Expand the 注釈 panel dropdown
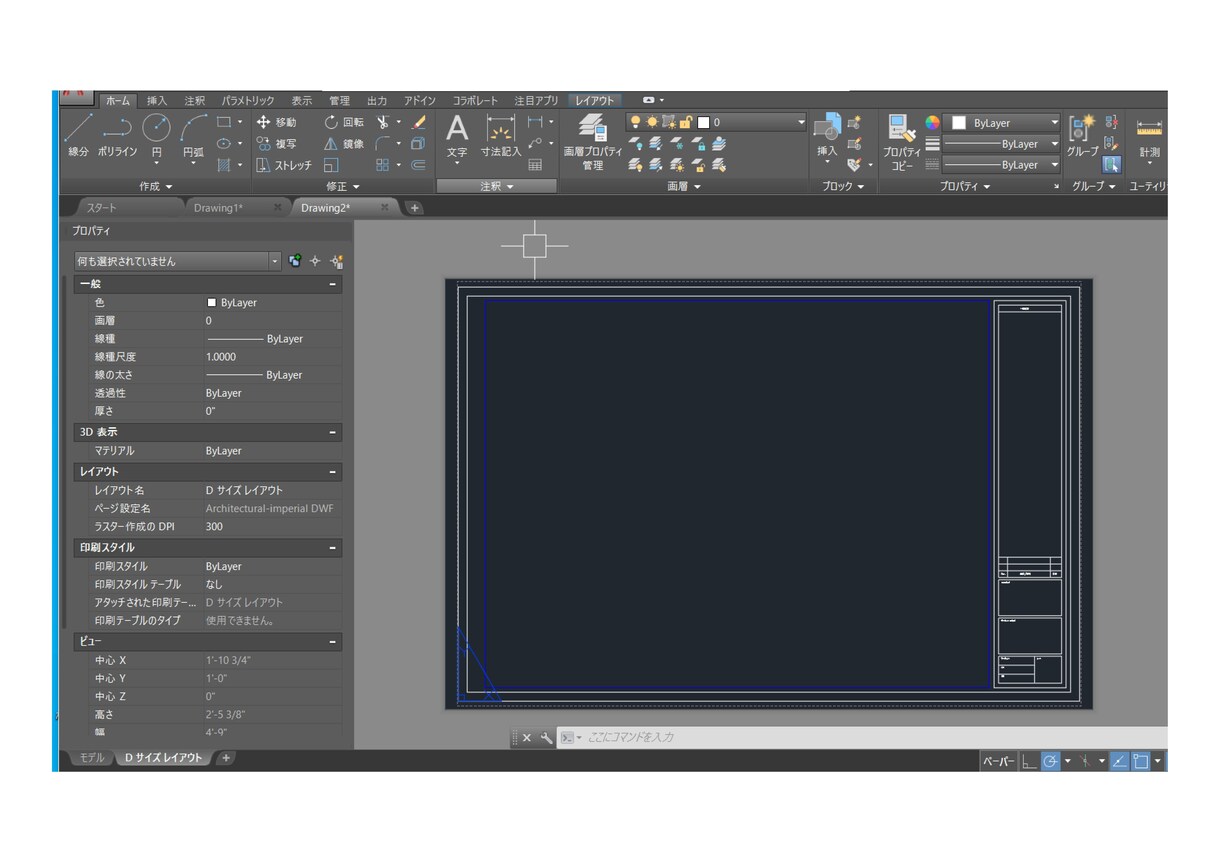The height and width of the screenshot is (862, 1220). tap(496, 187)
